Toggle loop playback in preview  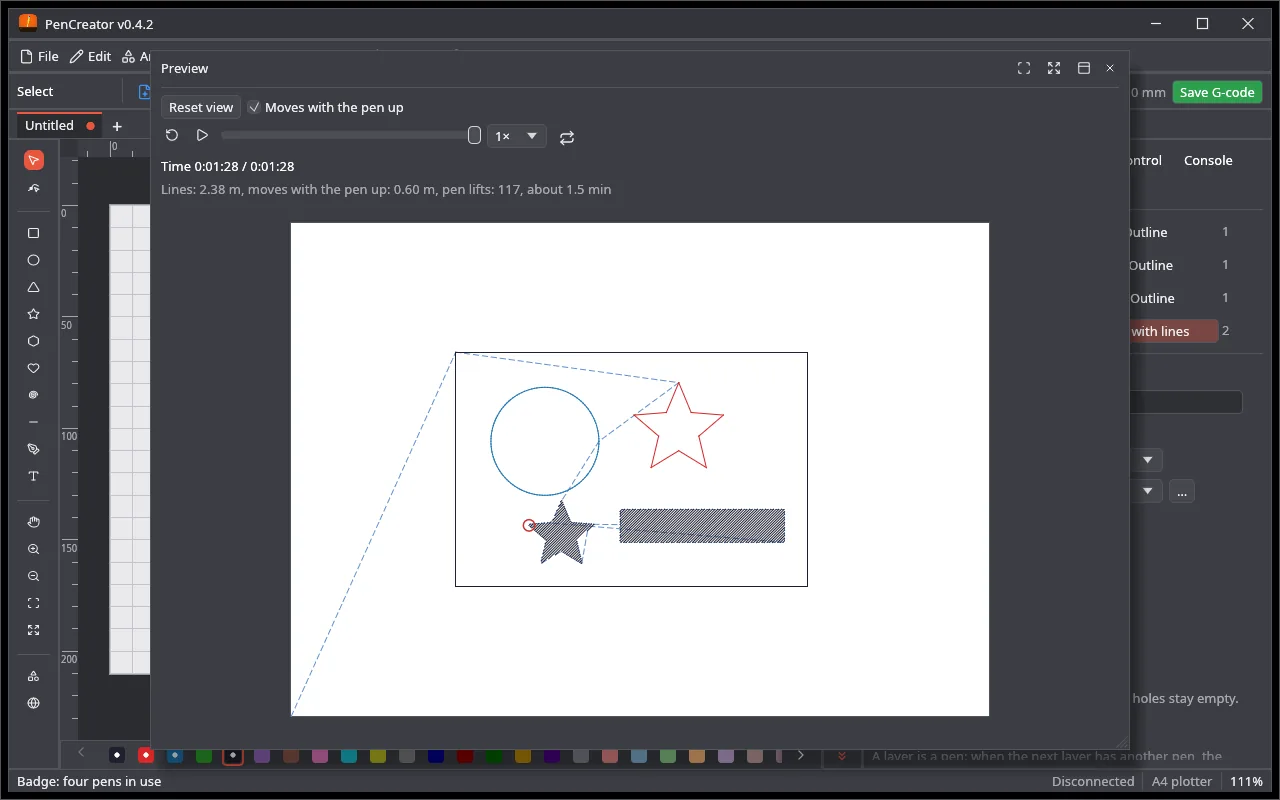(567, 137)
